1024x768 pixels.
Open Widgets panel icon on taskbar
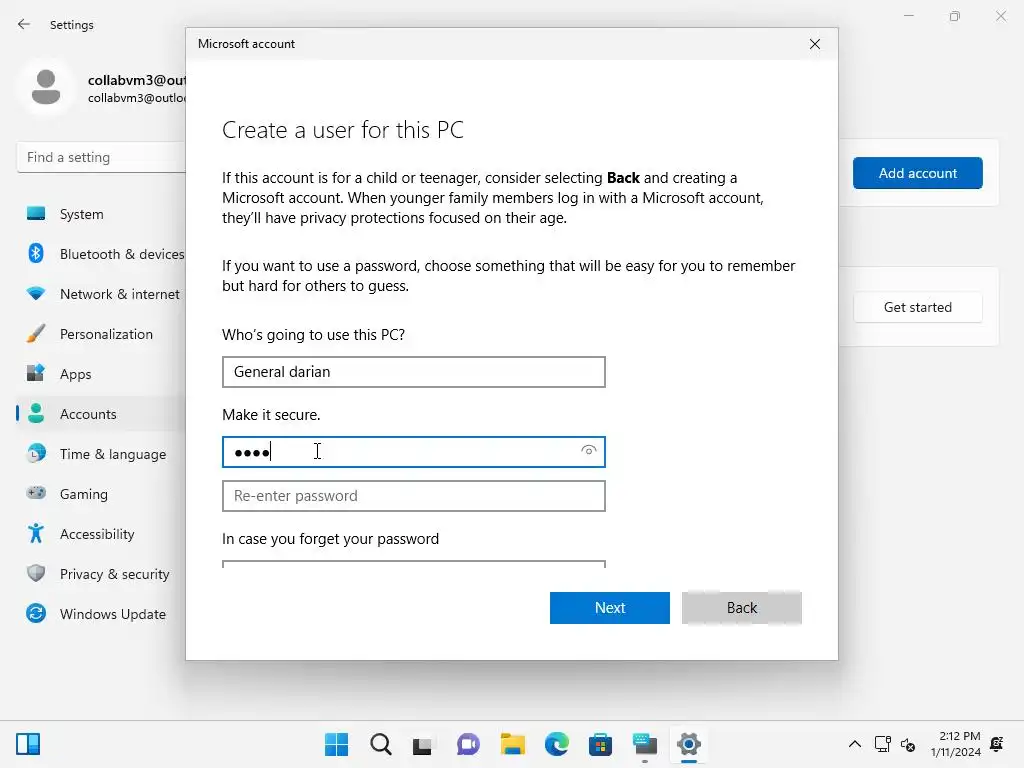[x=28, y=744]
